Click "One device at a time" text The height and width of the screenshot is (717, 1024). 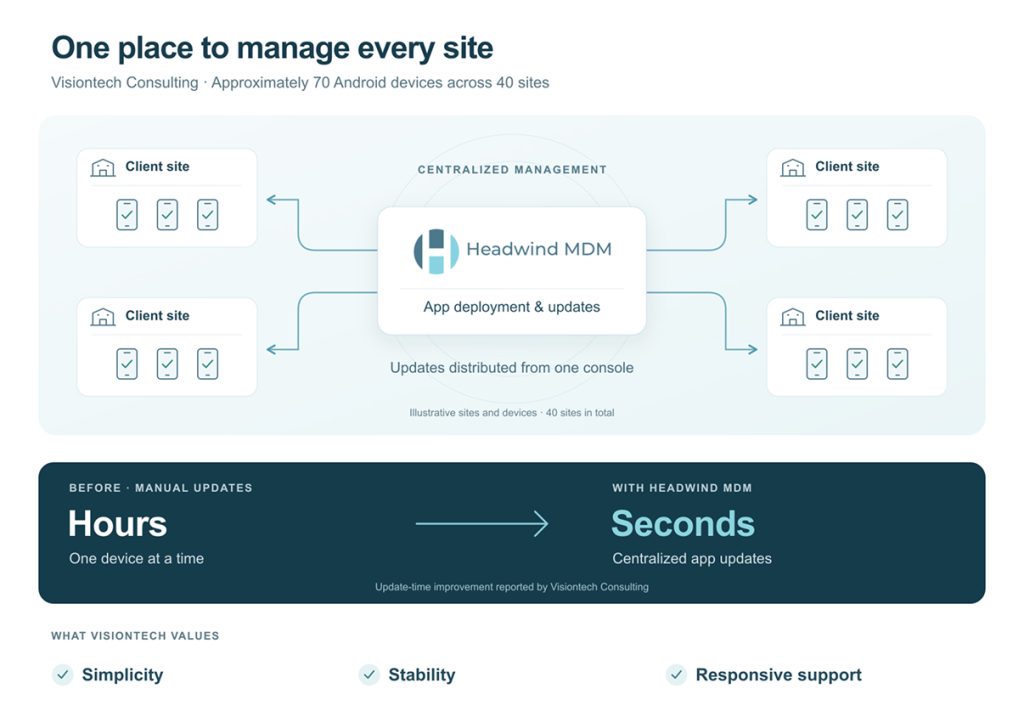coord(136,558)
